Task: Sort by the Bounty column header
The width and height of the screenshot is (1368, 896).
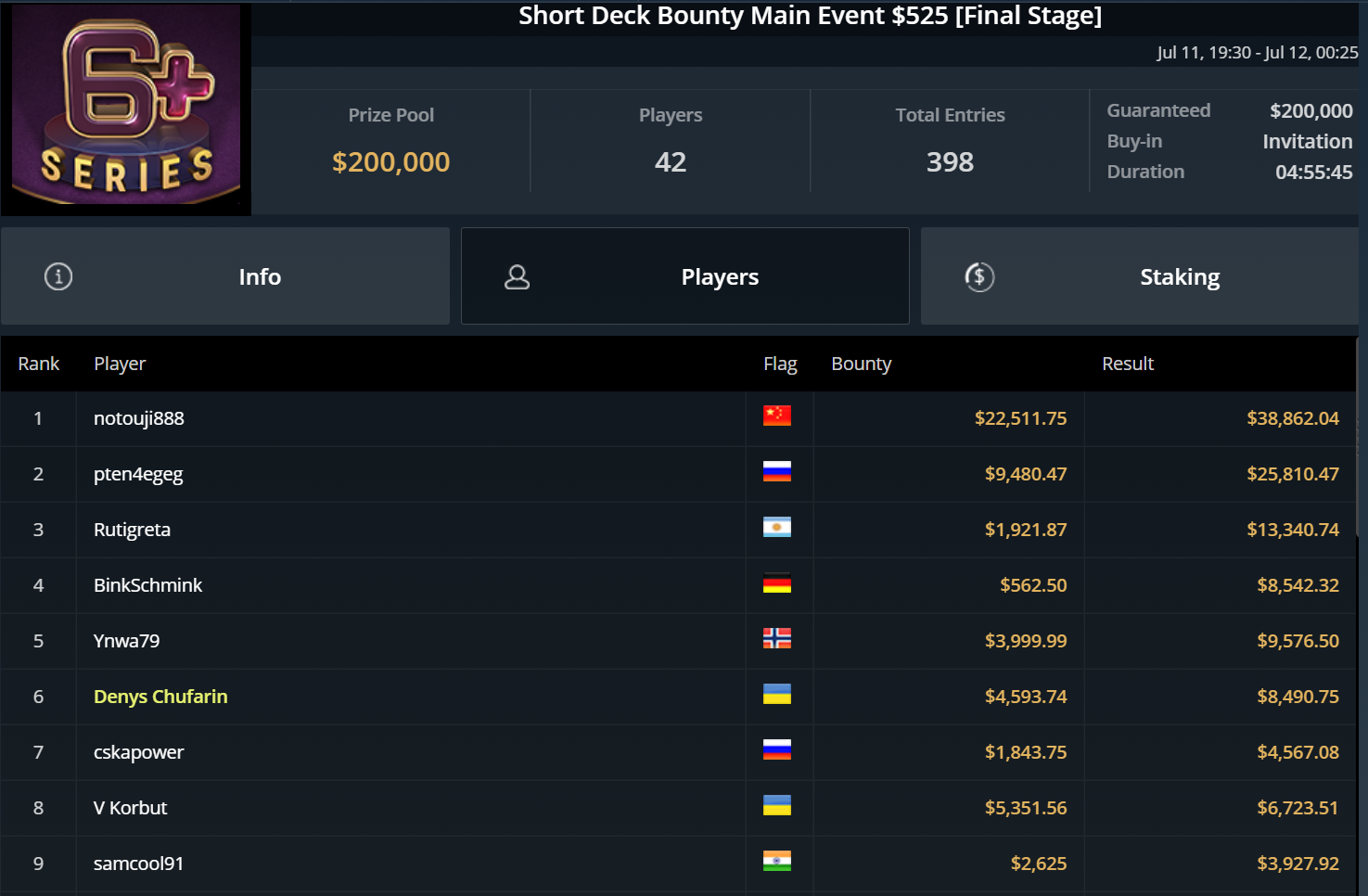Action: (861, 364)
